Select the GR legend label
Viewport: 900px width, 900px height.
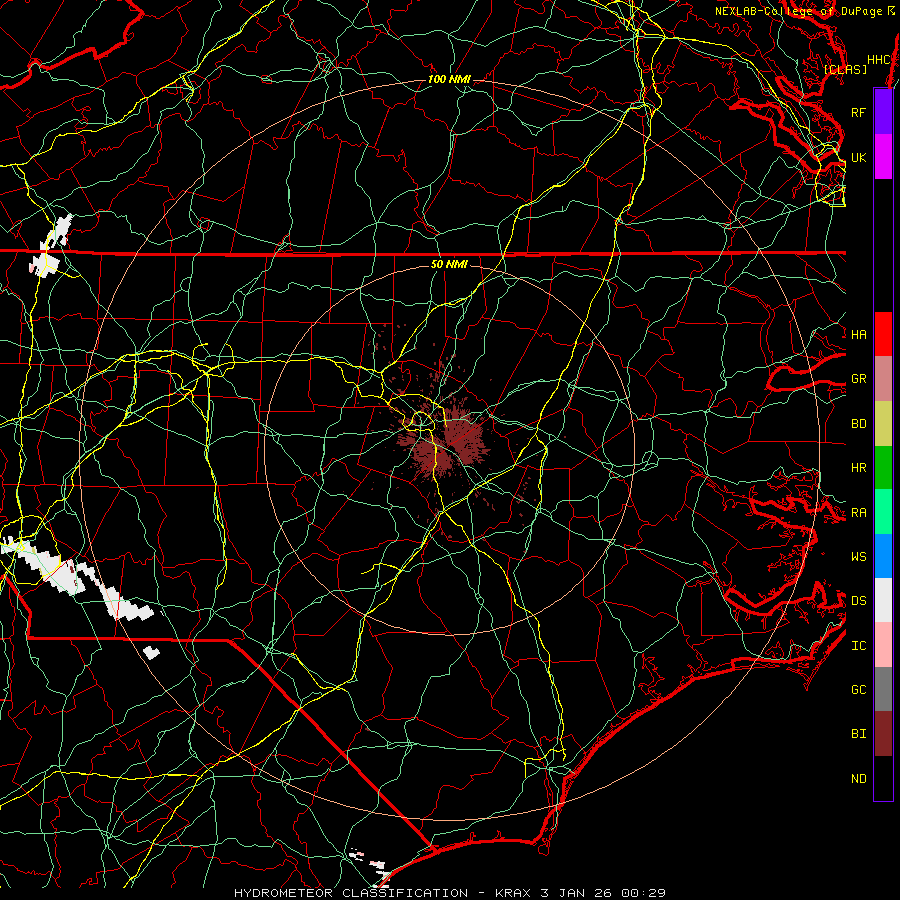[858, 379]
